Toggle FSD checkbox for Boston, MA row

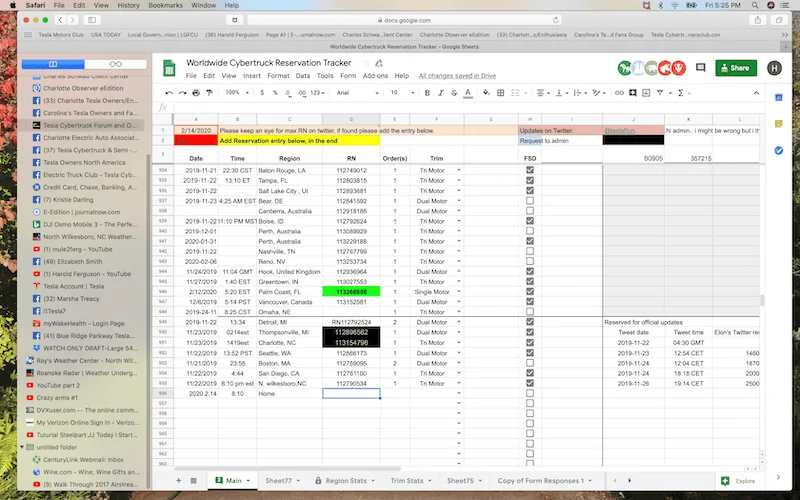pyautogui.click(x=530, y=363)
